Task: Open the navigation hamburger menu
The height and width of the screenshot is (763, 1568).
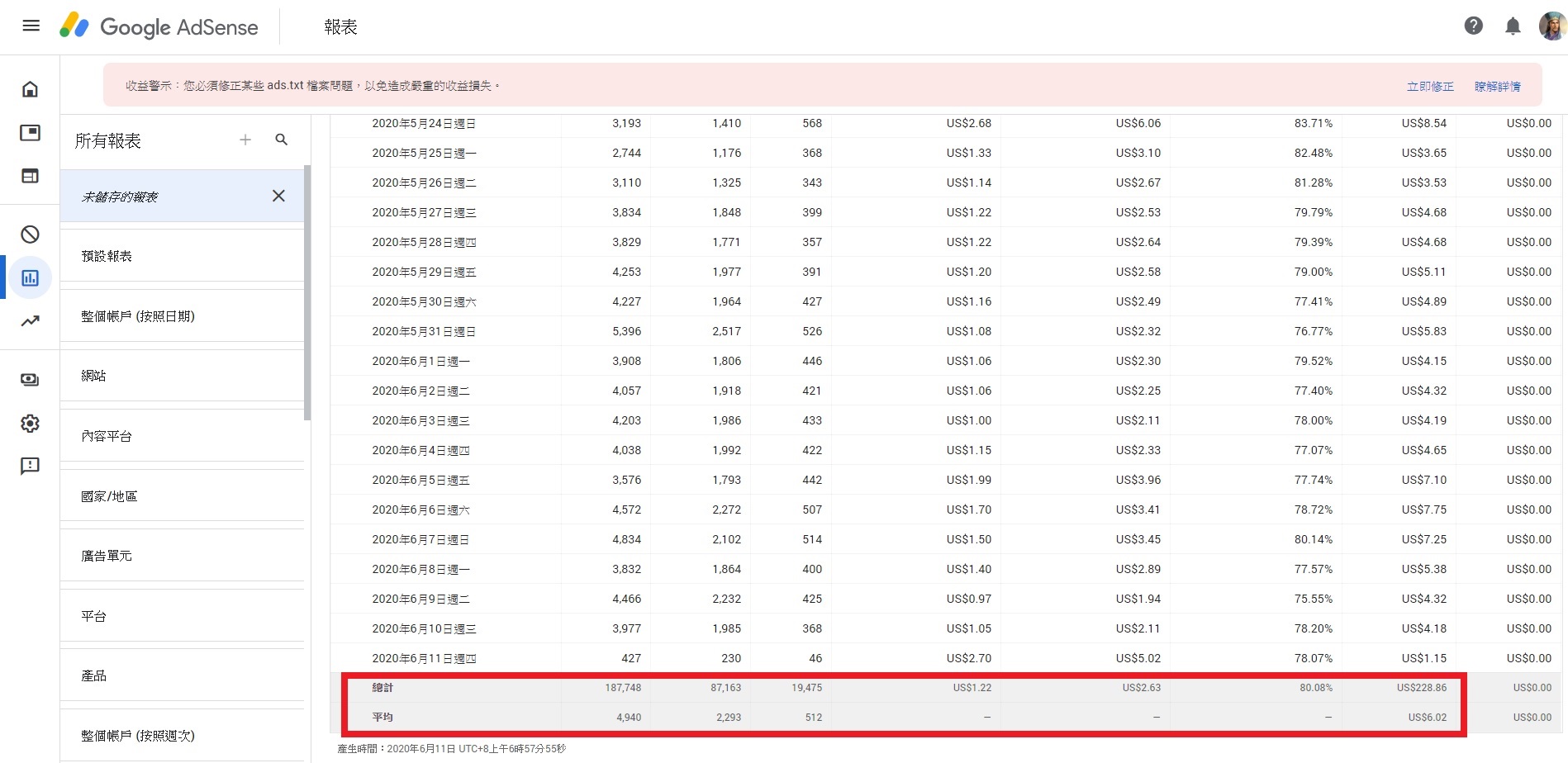Action: (31, 26)
